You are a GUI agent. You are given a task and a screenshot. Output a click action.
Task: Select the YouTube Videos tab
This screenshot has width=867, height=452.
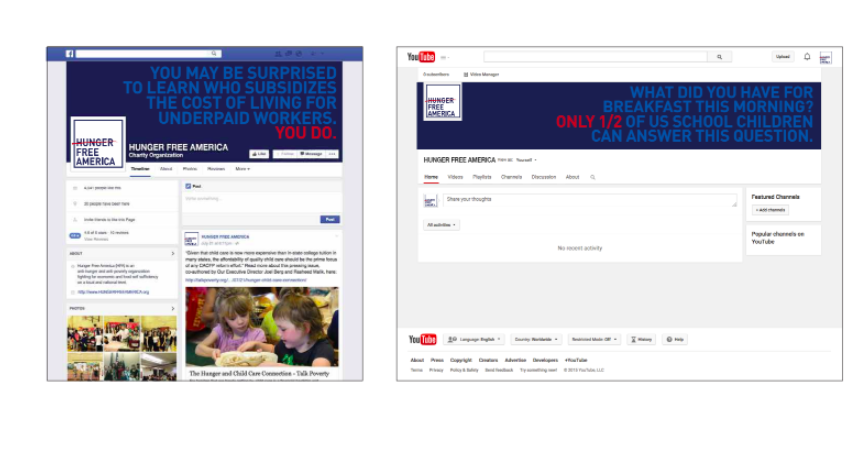455,177
